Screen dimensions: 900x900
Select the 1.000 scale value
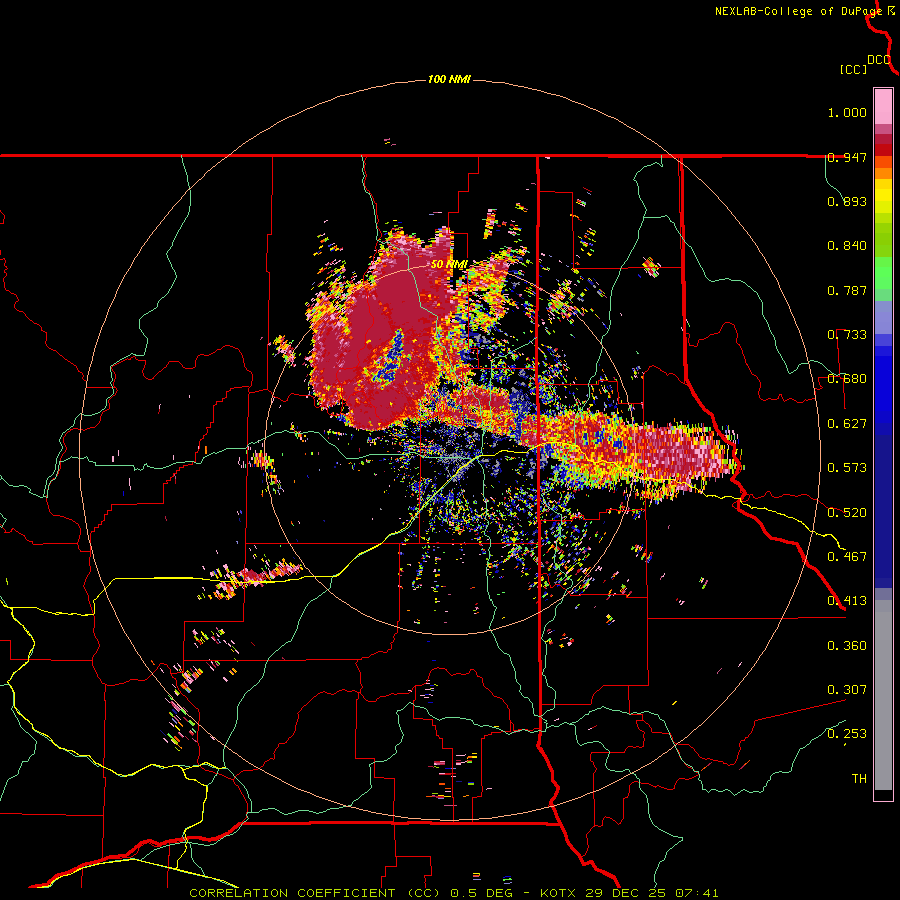pos(847,112)
